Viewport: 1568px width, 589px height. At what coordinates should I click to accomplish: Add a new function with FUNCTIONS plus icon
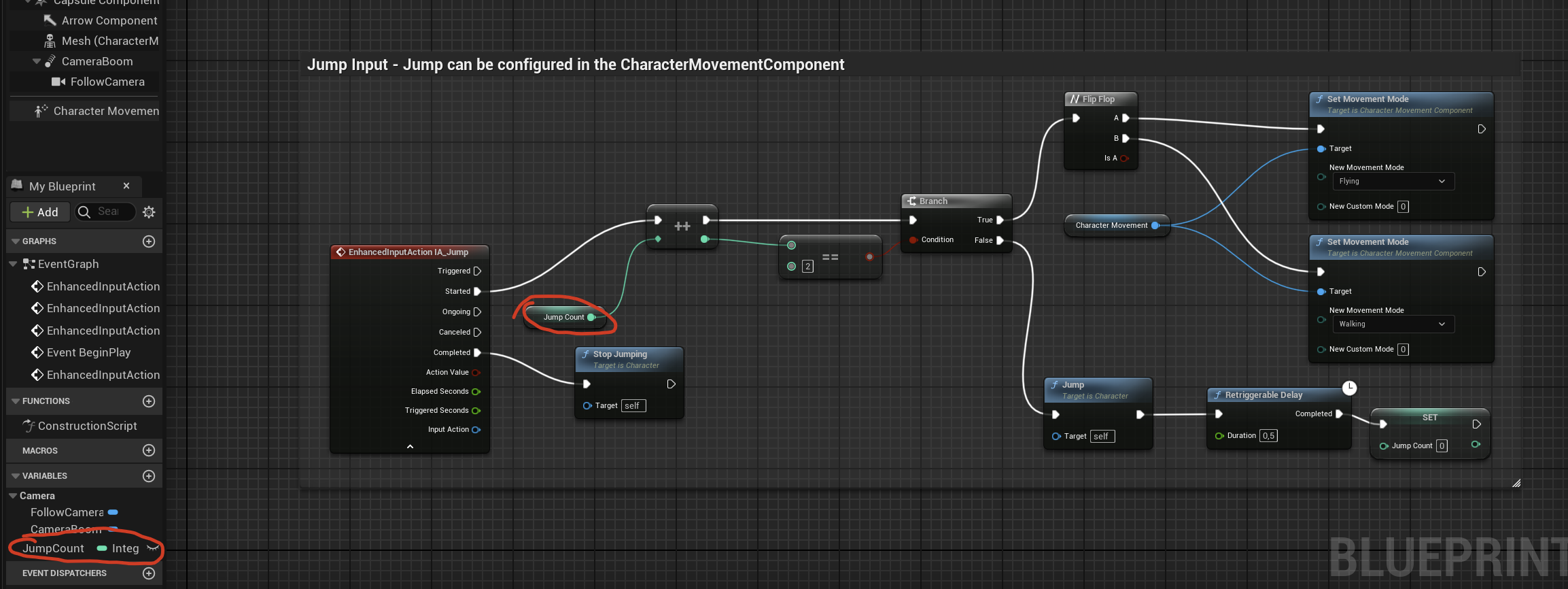coord(149,401)
